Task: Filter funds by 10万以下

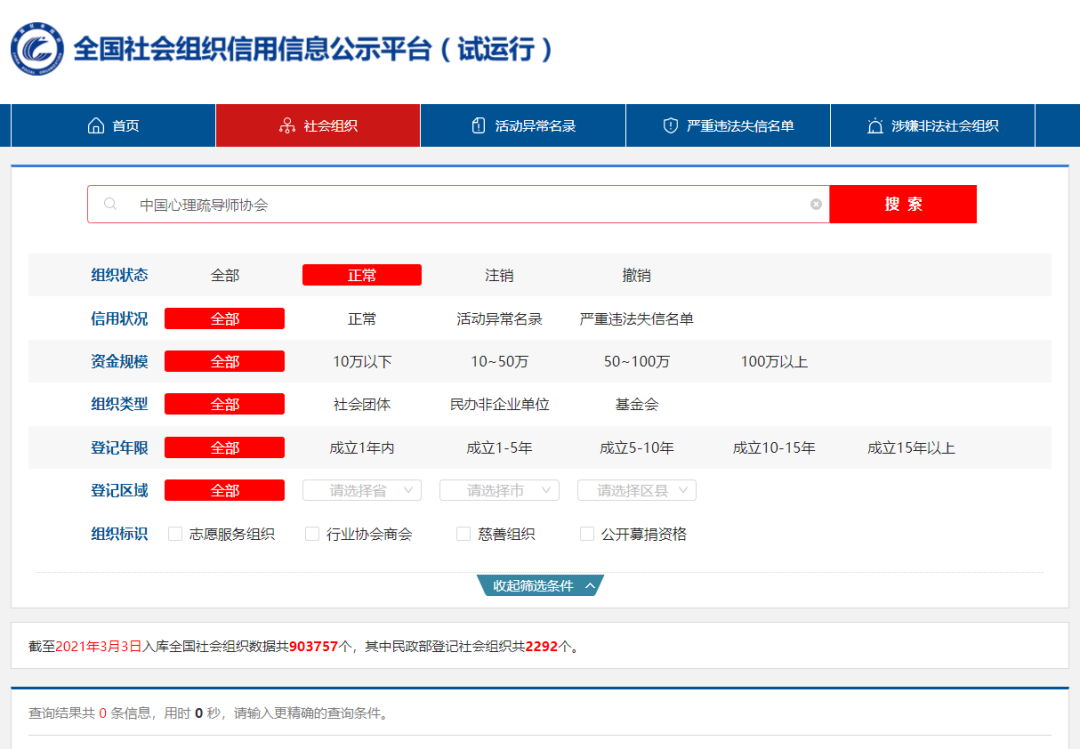Action: (x=362, y=361)
